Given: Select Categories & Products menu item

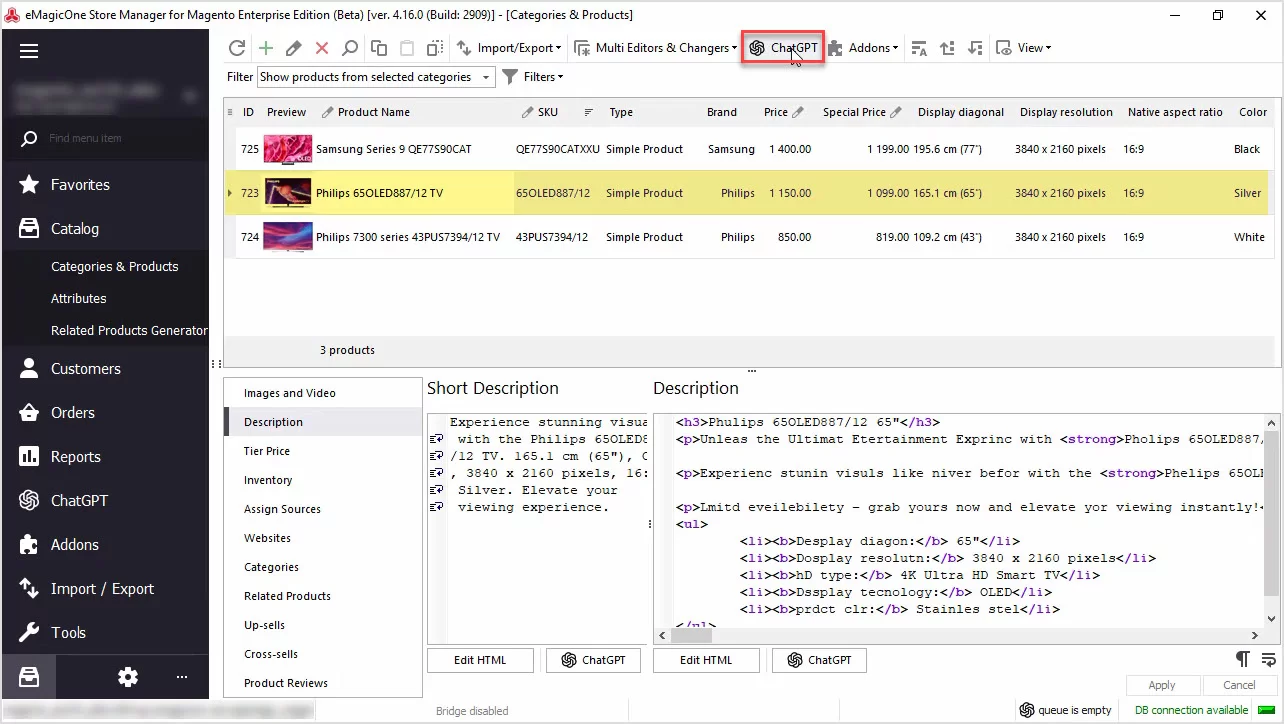Looking at the screenshot, I should coord(114,266).
